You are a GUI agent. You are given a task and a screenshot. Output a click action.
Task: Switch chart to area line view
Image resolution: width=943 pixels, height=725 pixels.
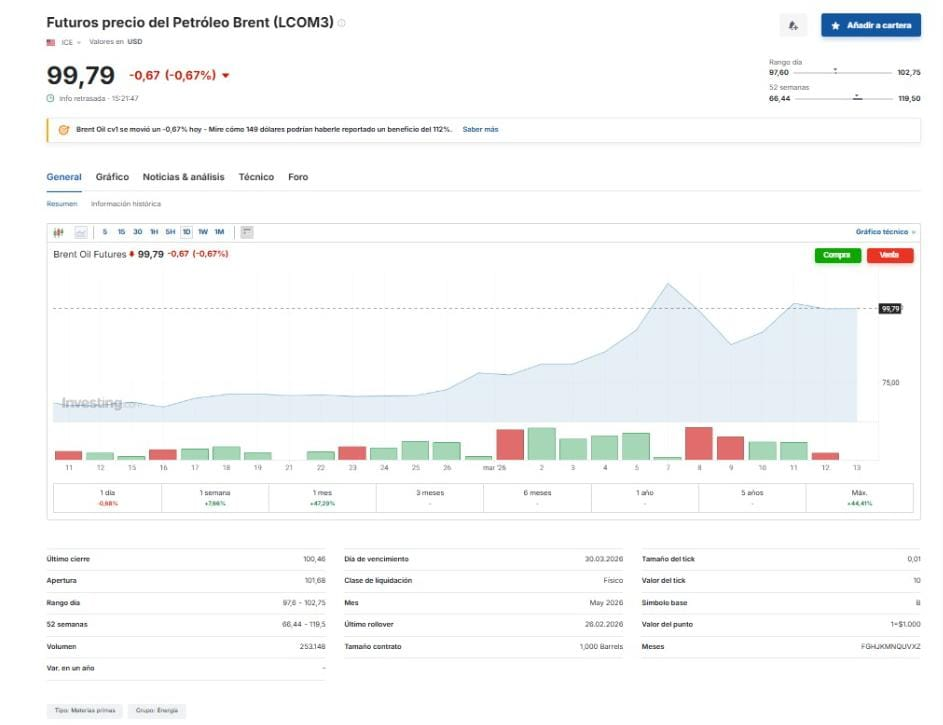(x=81, y=232)
